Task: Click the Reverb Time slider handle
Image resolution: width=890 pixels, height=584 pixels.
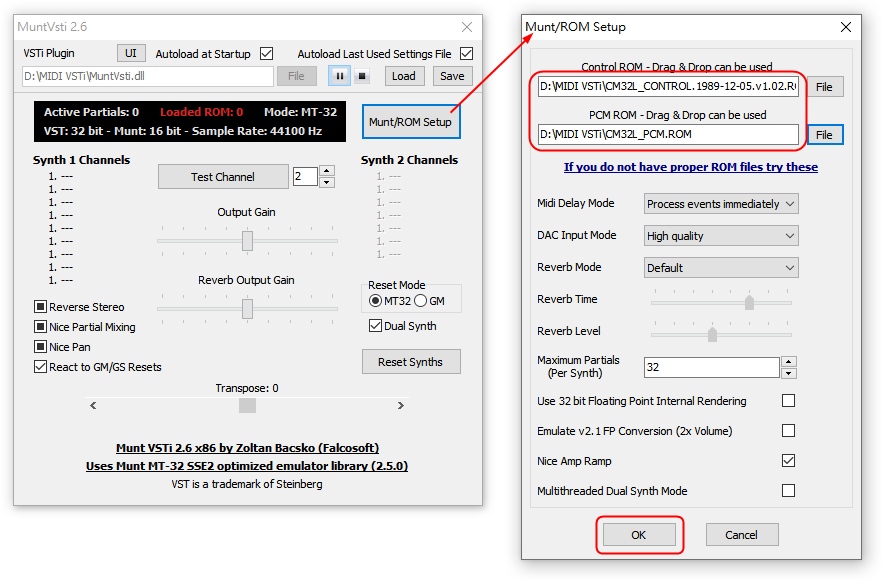Action: coord(749,302)
